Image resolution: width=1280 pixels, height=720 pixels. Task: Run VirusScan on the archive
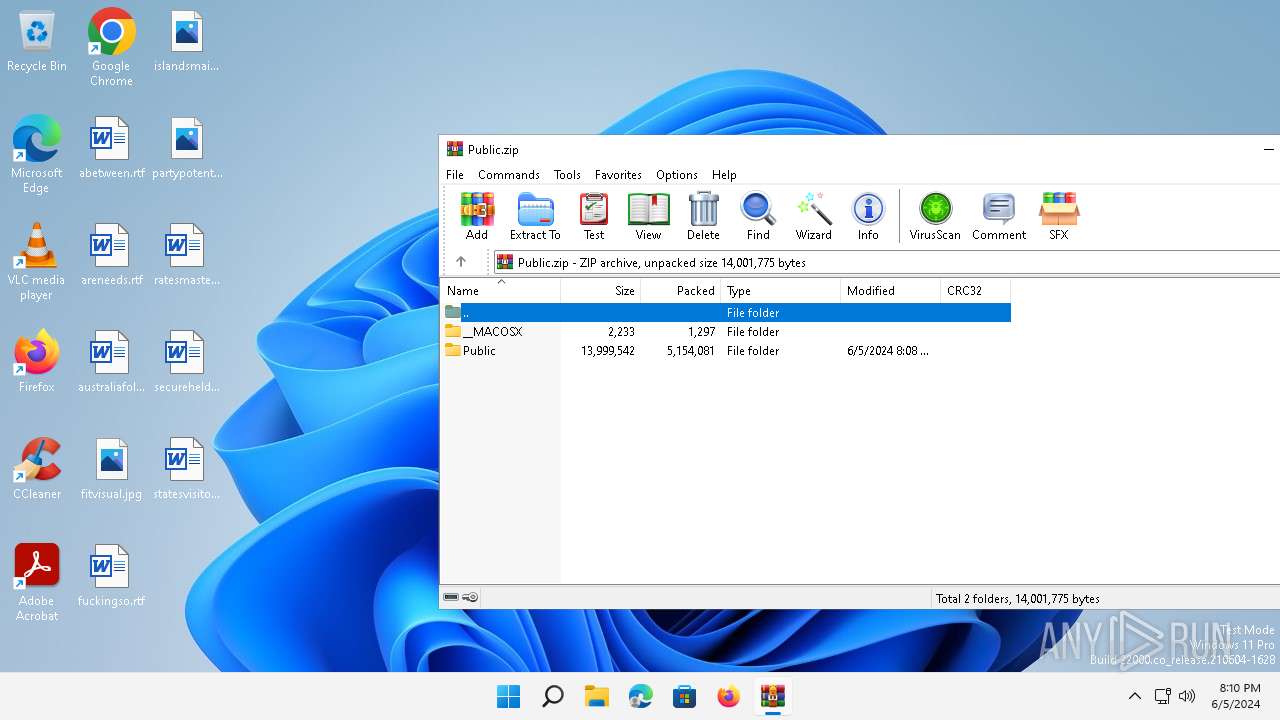click(935, 216)
